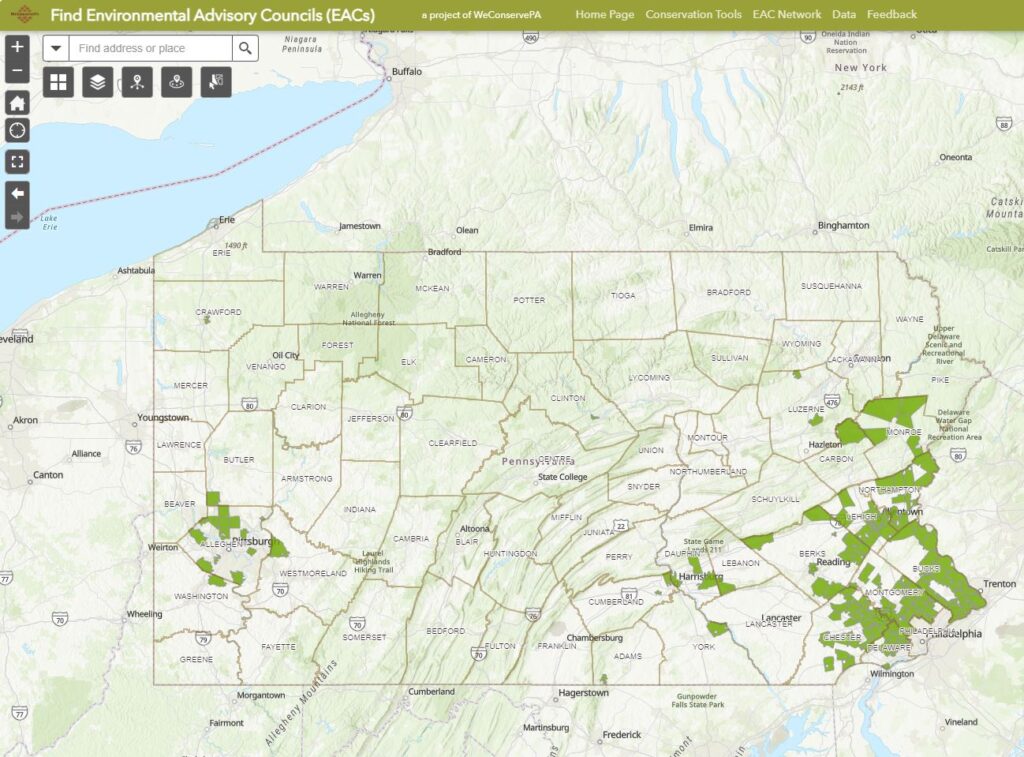The height and width of the screenshot is (757, 1024).
Task: Open the Conservation Tools menu
Action: 692,14
